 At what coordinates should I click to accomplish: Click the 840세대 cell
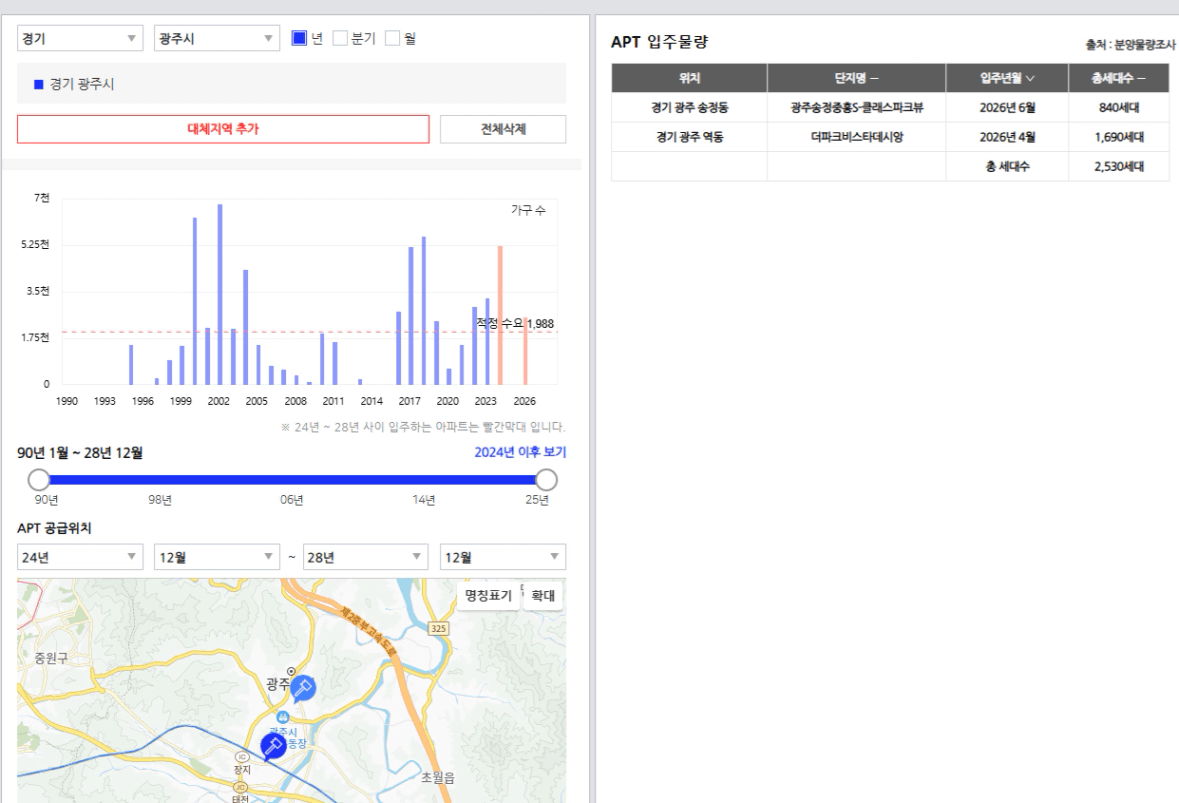pyautogui.click(x=1118, y=108)
